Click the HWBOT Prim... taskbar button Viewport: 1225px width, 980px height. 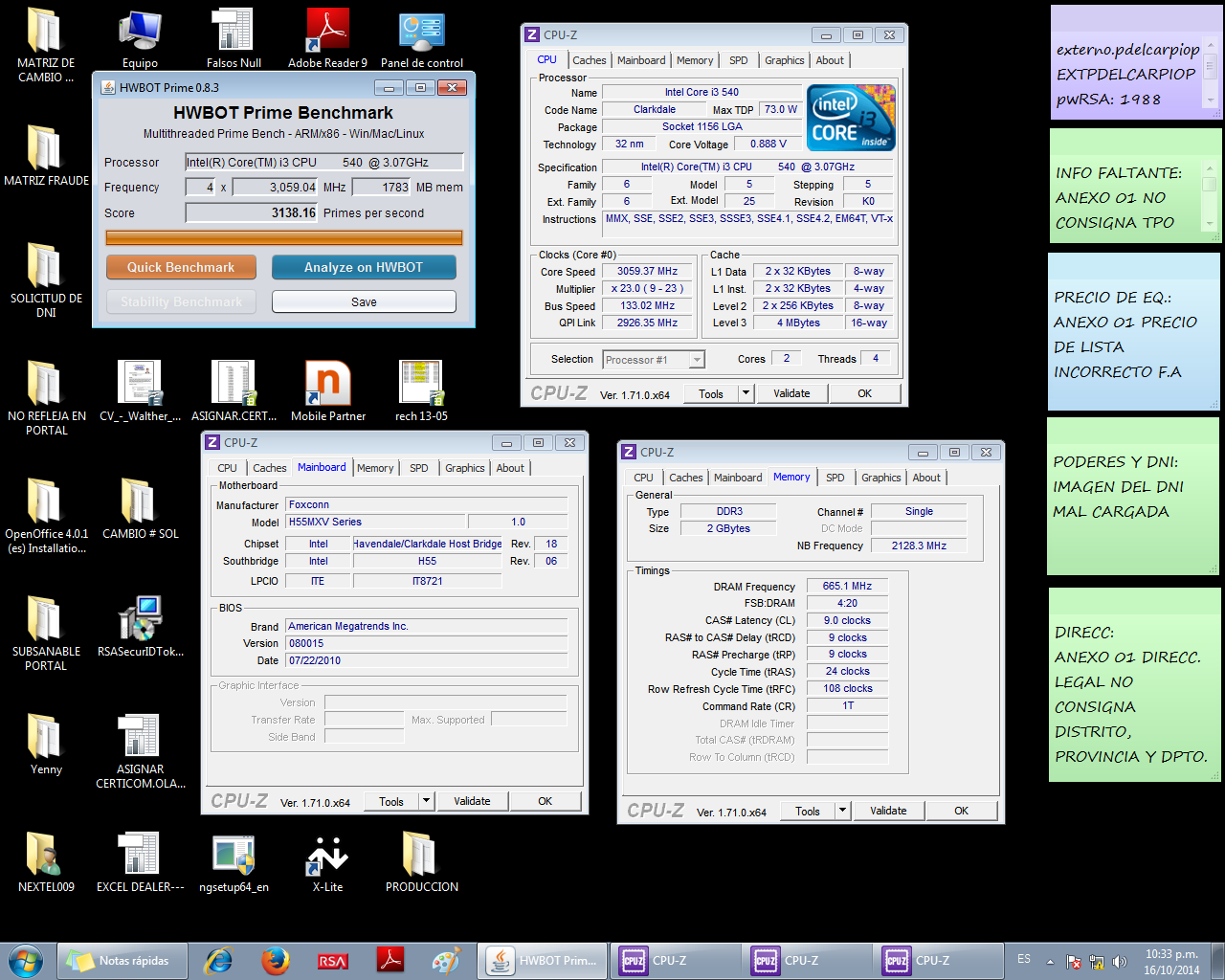[543, 961]
